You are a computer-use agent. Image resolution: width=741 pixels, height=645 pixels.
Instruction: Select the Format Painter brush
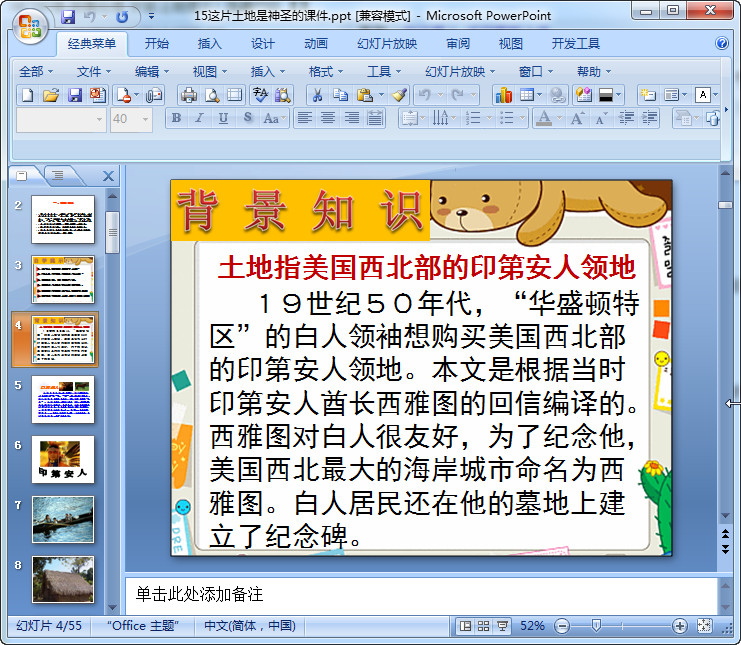(x=399, y=95)
